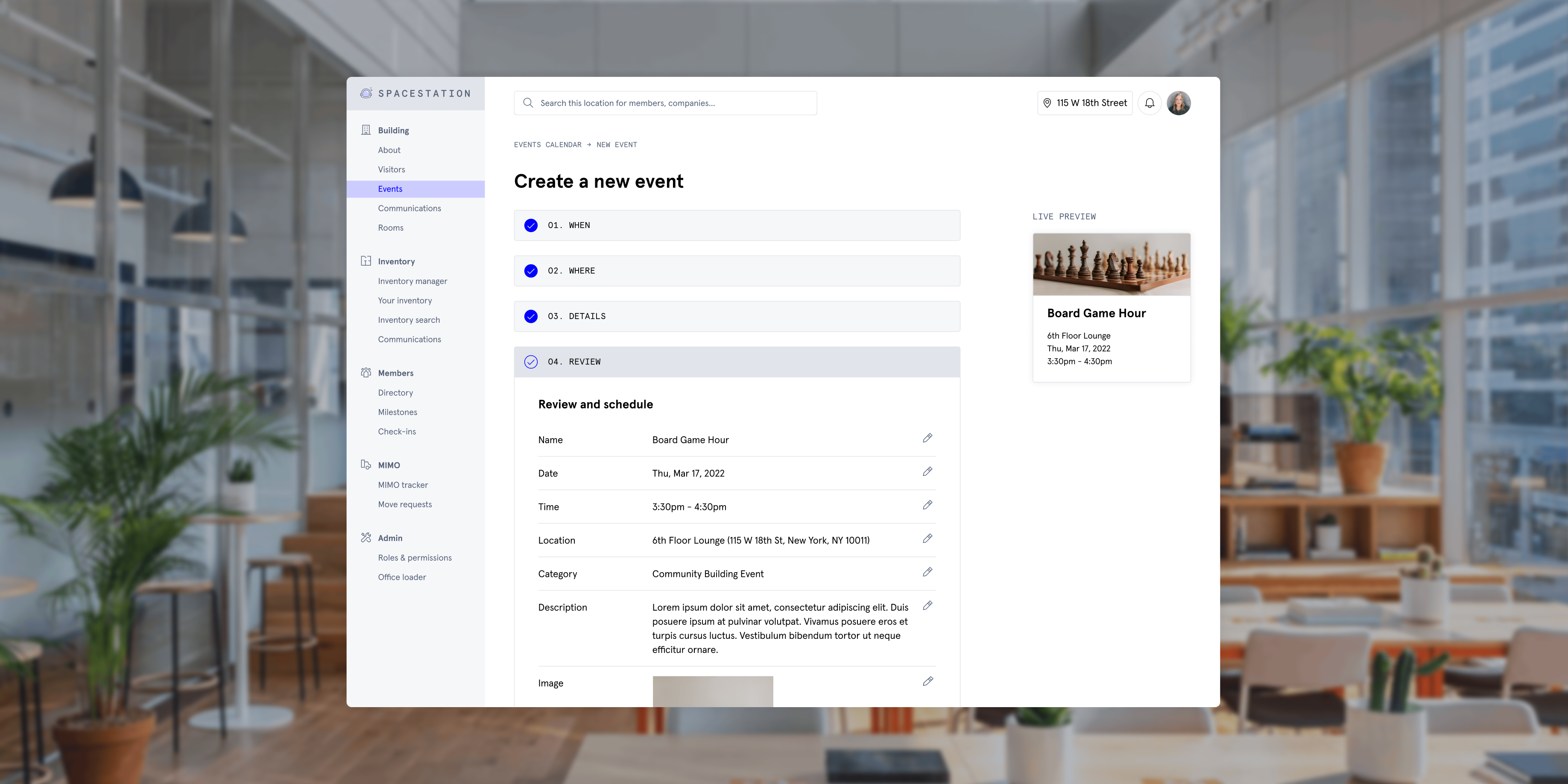1568x784 pixels.
Task: Click the event image thumbnail in review
Action: coord(713,691)
